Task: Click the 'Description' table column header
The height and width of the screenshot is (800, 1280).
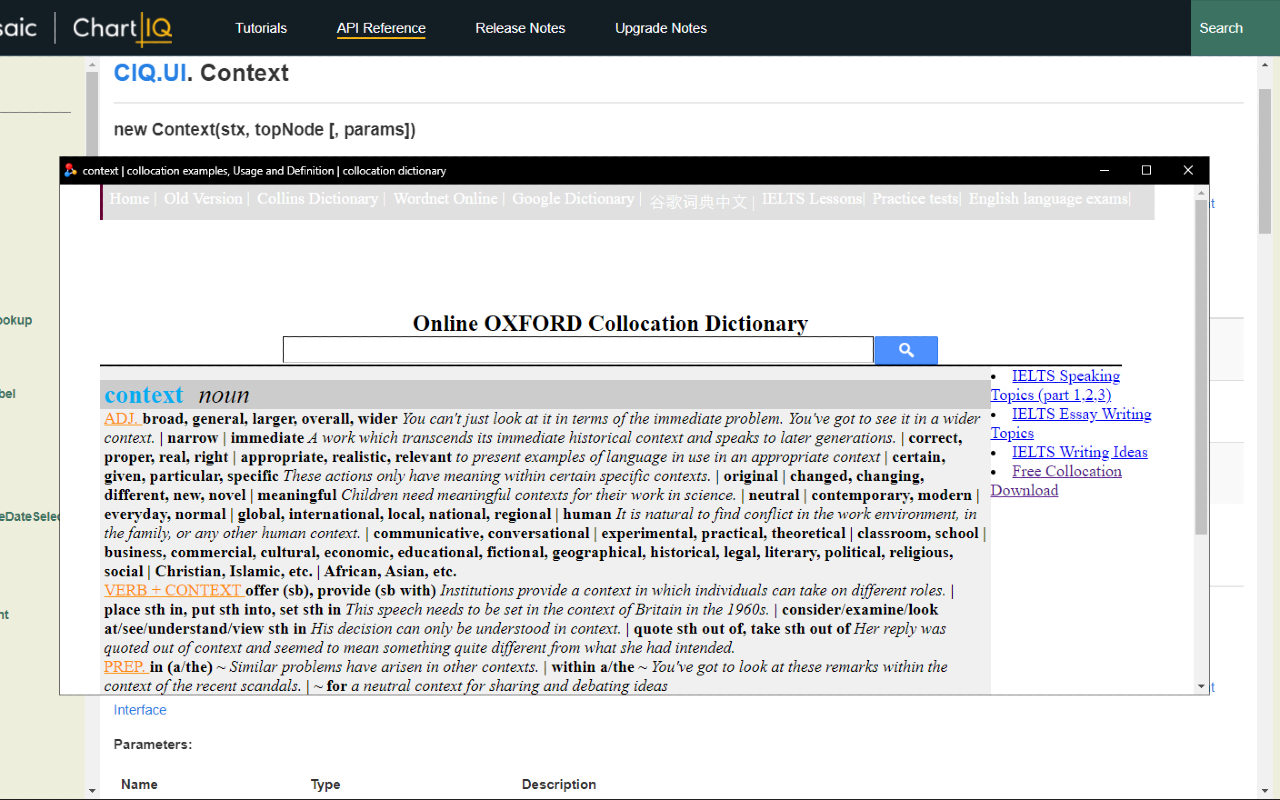Action: click(x=559, y=784)
